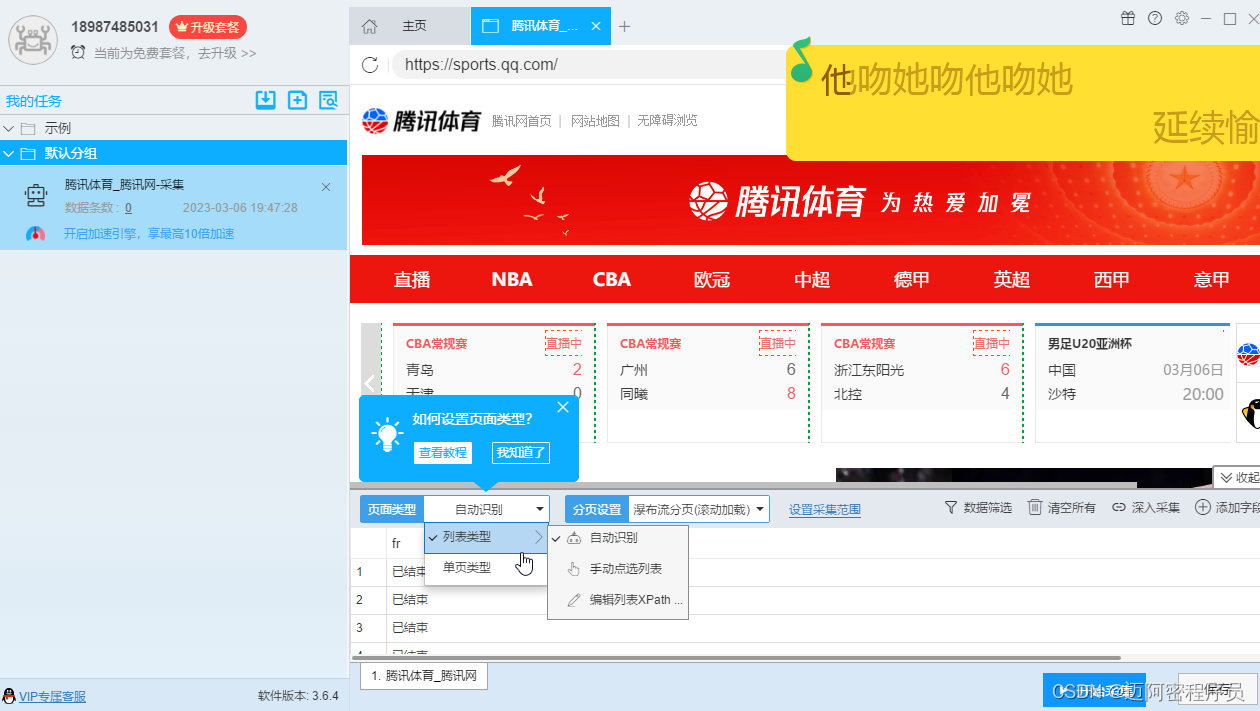The image size is (1260, 711).
Task: Open the 欧冠 navigation item
Action: tap(712, 280)
